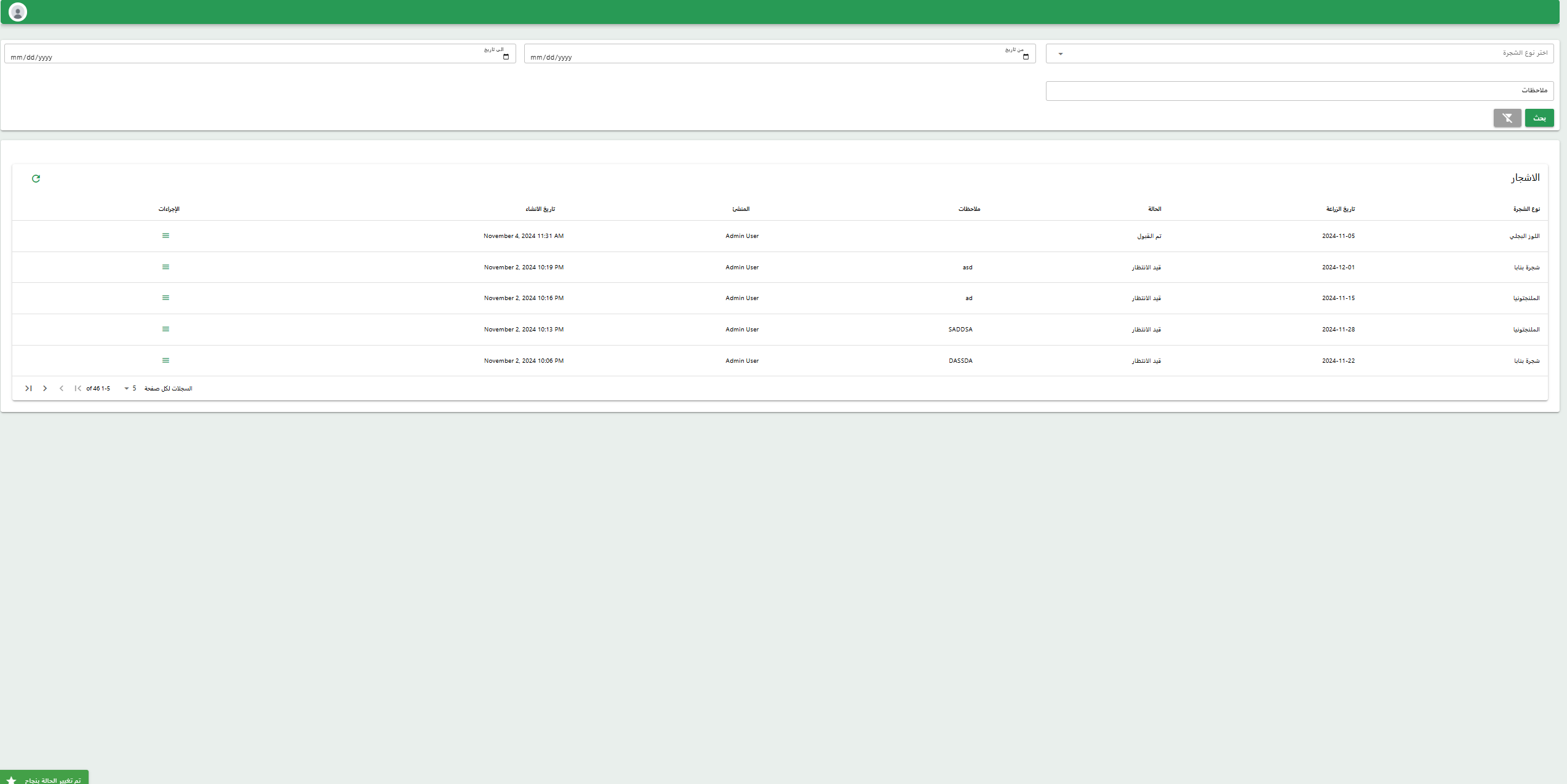This screenshot has width=1567, height=784.
Task: Open the records-per-page dropdown
Action: pyautogui.click(x=130, y=389)
